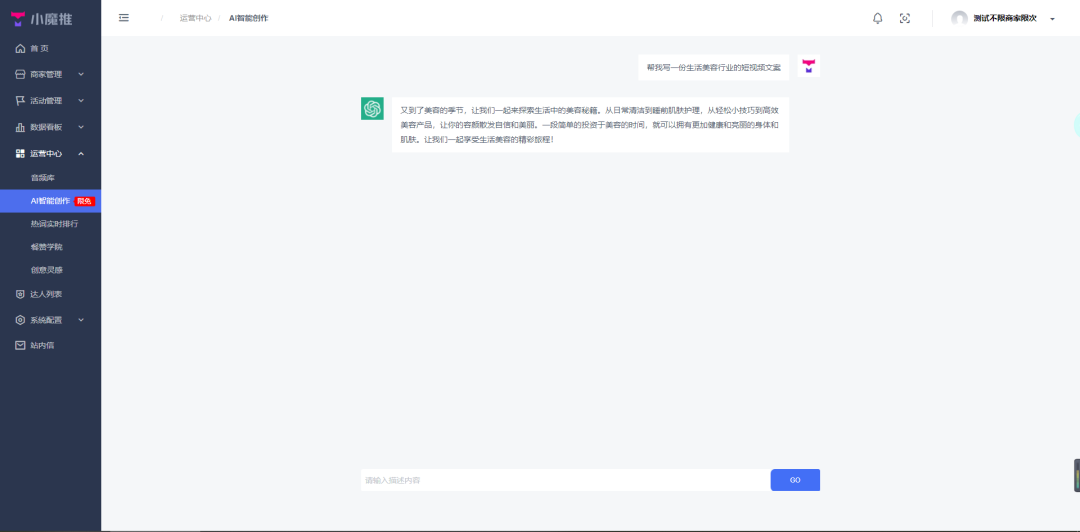Image resolution: width=1080 pixels, height=532 pixels.
Task: Open 首页 home in the sidebar
Action: click(39, 48)
